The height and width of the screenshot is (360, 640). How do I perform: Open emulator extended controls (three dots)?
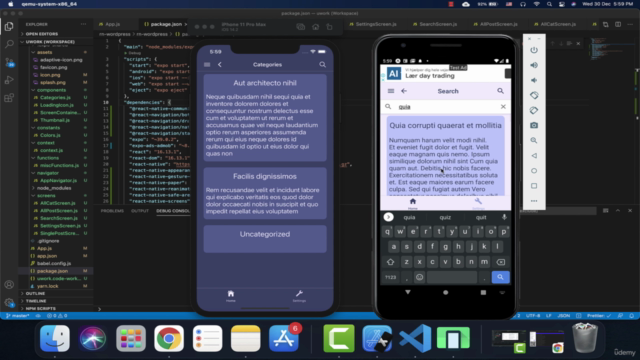coord(534,201)
